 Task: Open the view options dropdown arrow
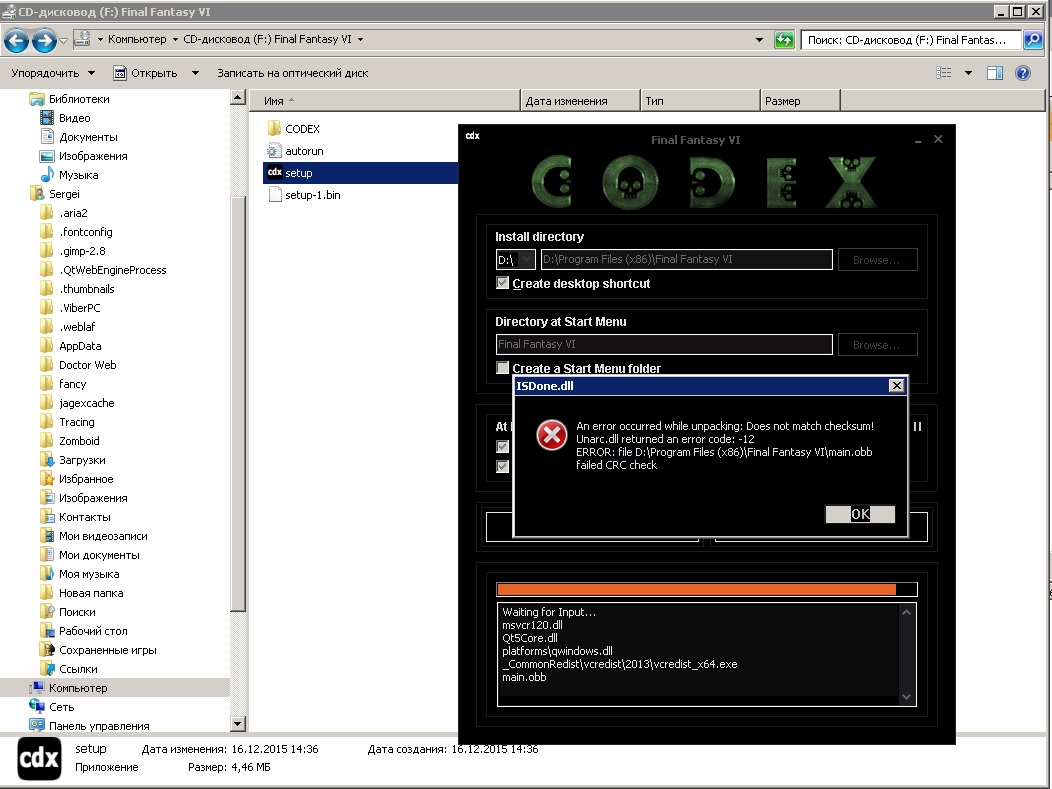tap(968, 73)
